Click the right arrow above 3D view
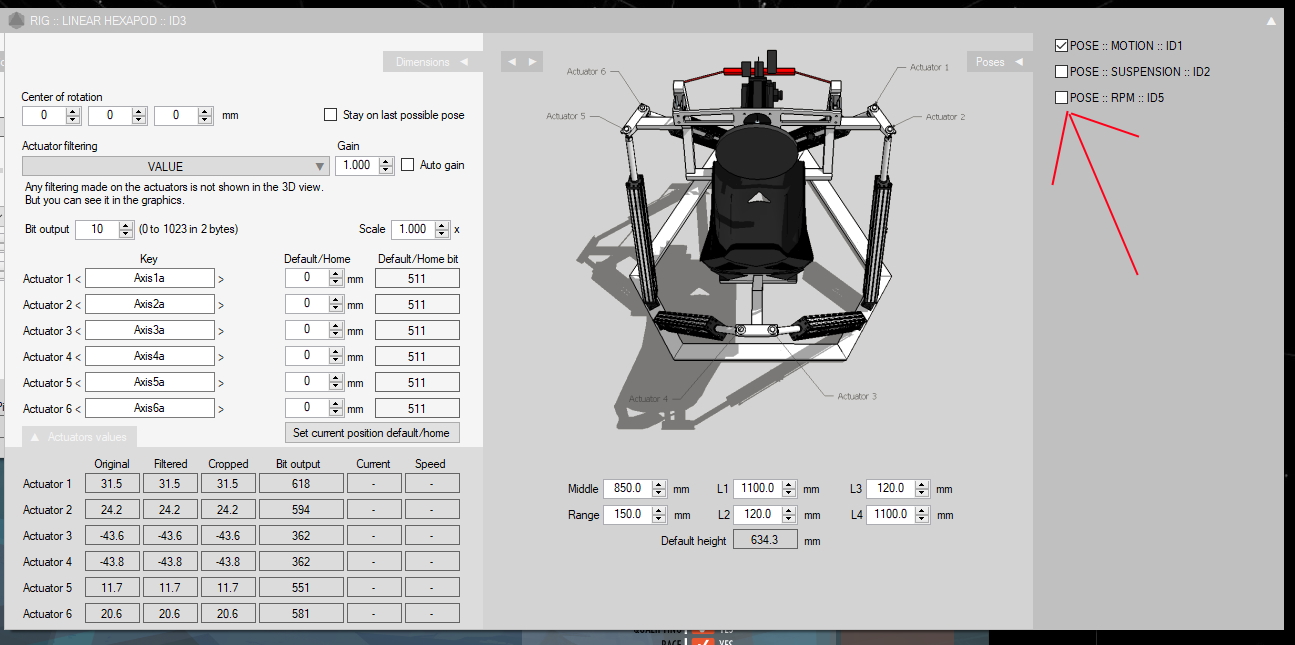1295x645 pixels. 532,62
